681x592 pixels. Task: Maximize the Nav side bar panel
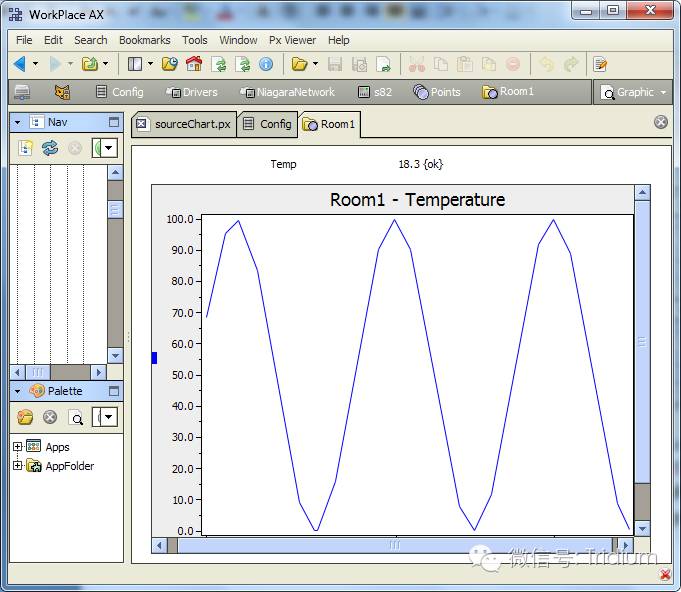pos(114,122)
